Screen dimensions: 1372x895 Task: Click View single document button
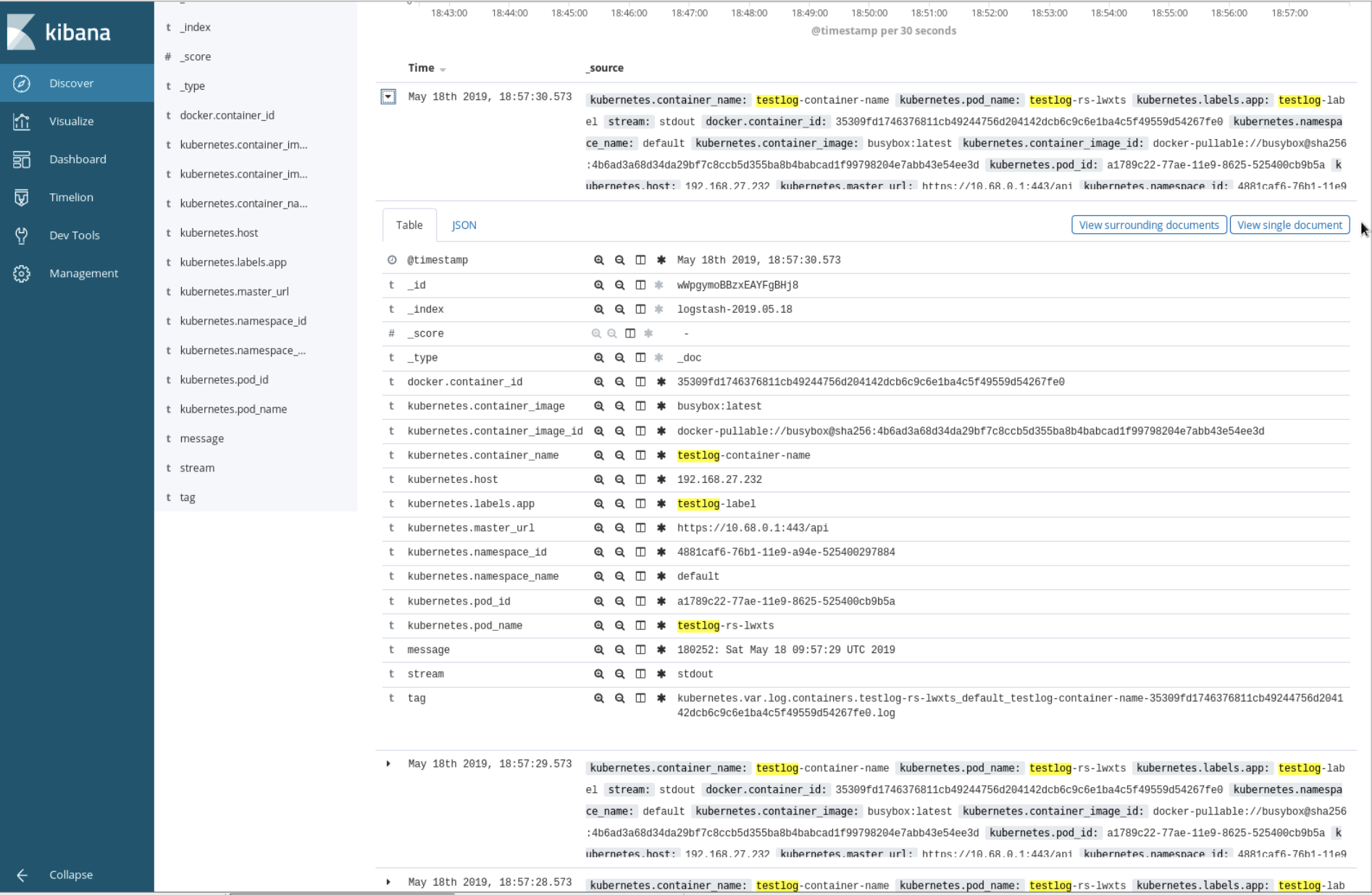[x=1289, y=225]
